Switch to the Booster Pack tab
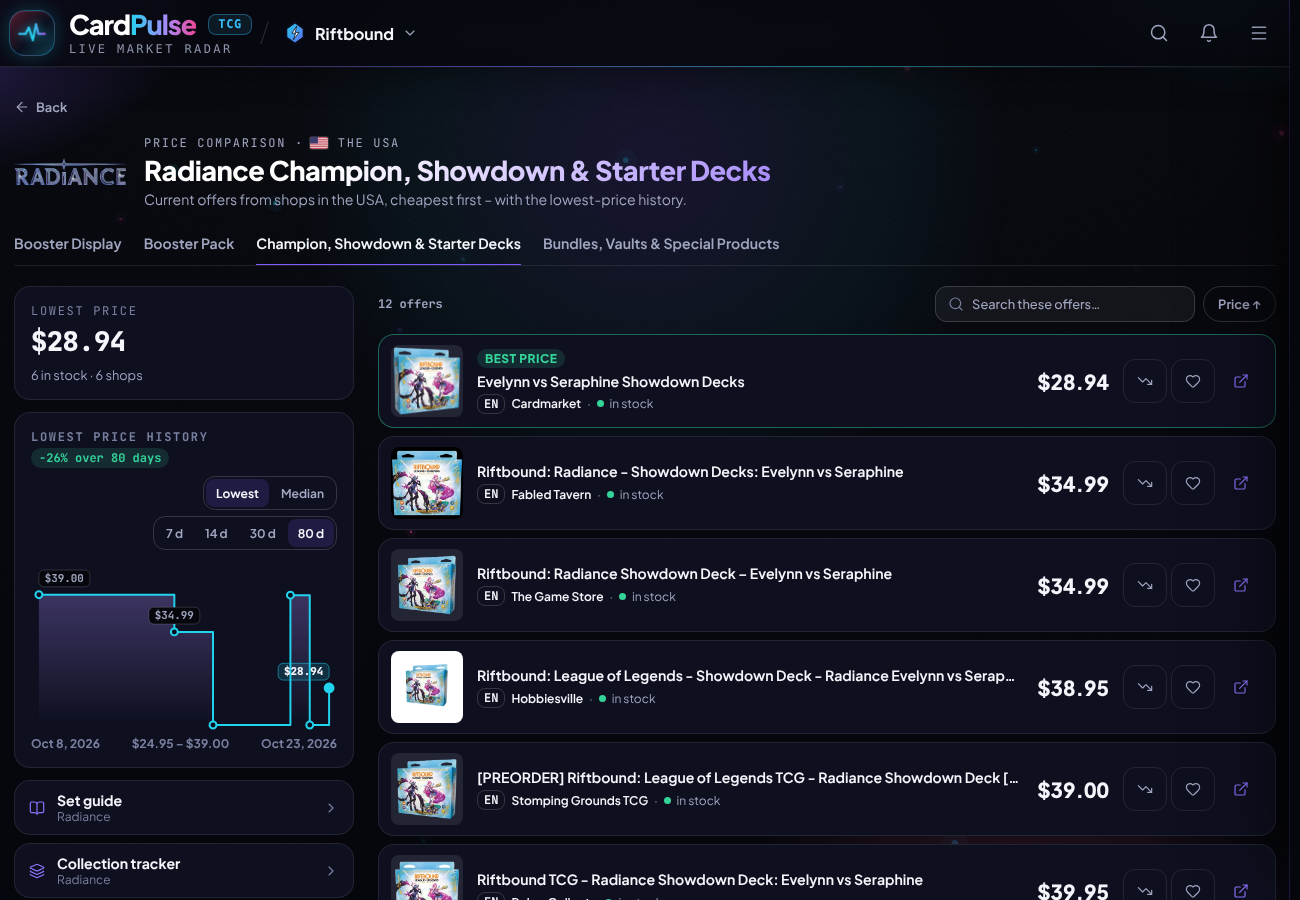Screen dimensions: 1300x900 pyautogui.click(x=189, y=244)
